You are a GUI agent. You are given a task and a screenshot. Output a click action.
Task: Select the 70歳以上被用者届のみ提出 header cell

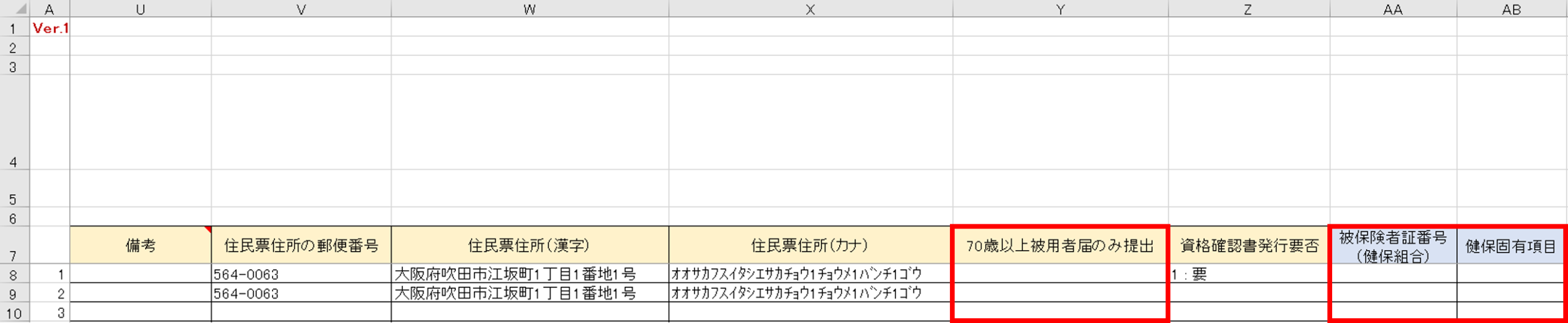point(1060,246)
